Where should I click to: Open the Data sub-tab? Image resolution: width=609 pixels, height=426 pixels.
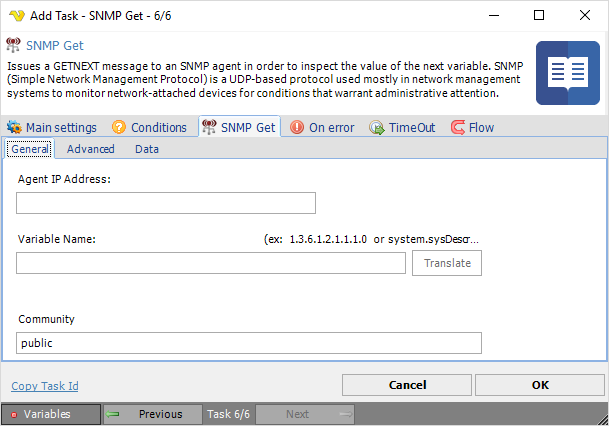point(147,149)
